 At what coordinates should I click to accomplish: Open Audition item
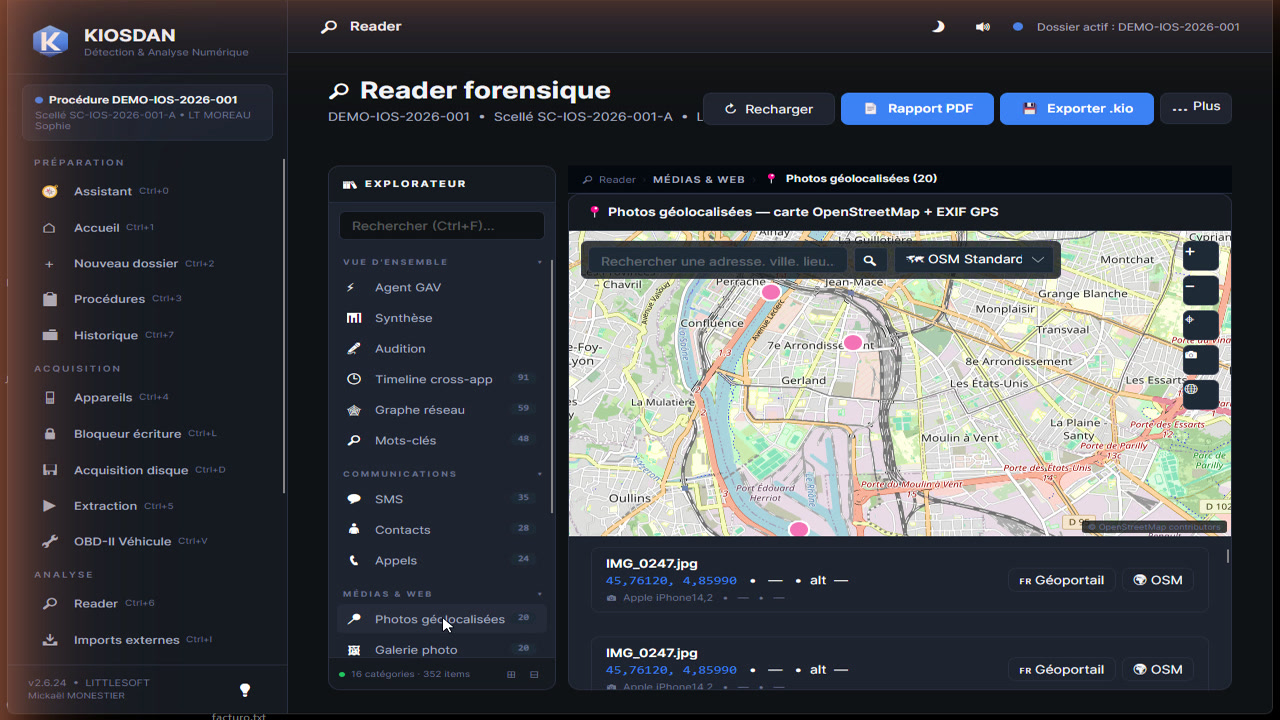pos(440,349)
